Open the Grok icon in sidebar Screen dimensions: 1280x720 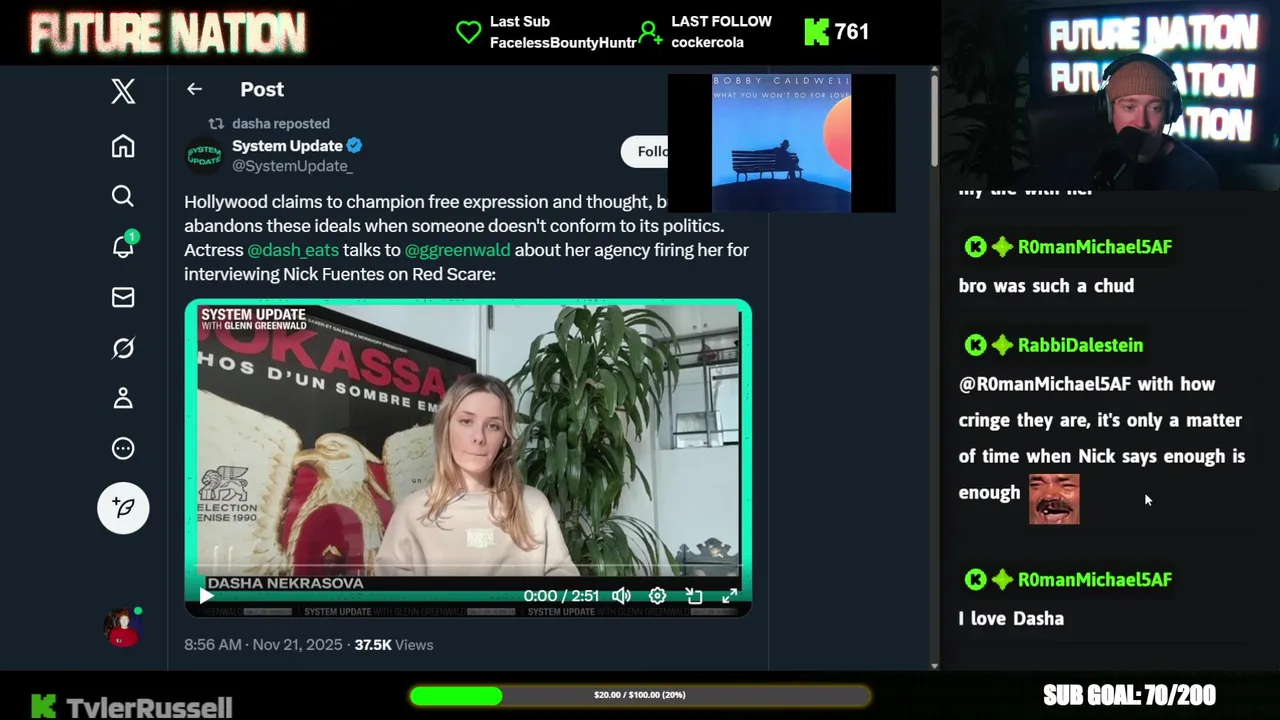[123, 348]
